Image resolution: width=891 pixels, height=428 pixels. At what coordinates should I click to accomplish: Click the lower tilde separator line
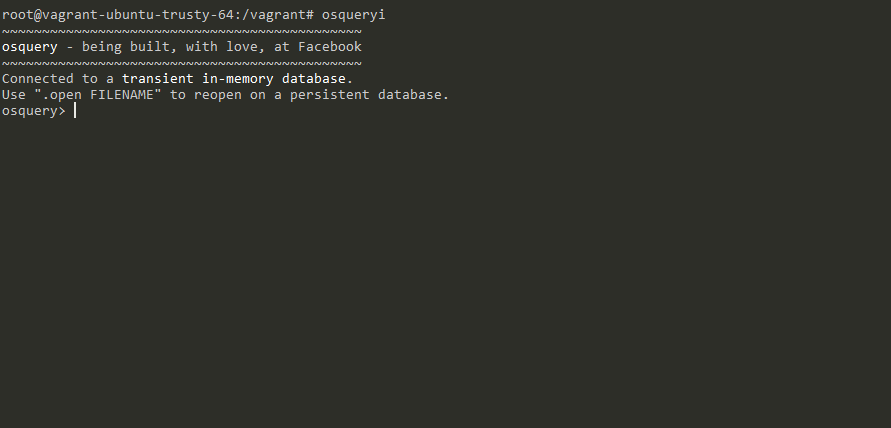pos(181,64)
